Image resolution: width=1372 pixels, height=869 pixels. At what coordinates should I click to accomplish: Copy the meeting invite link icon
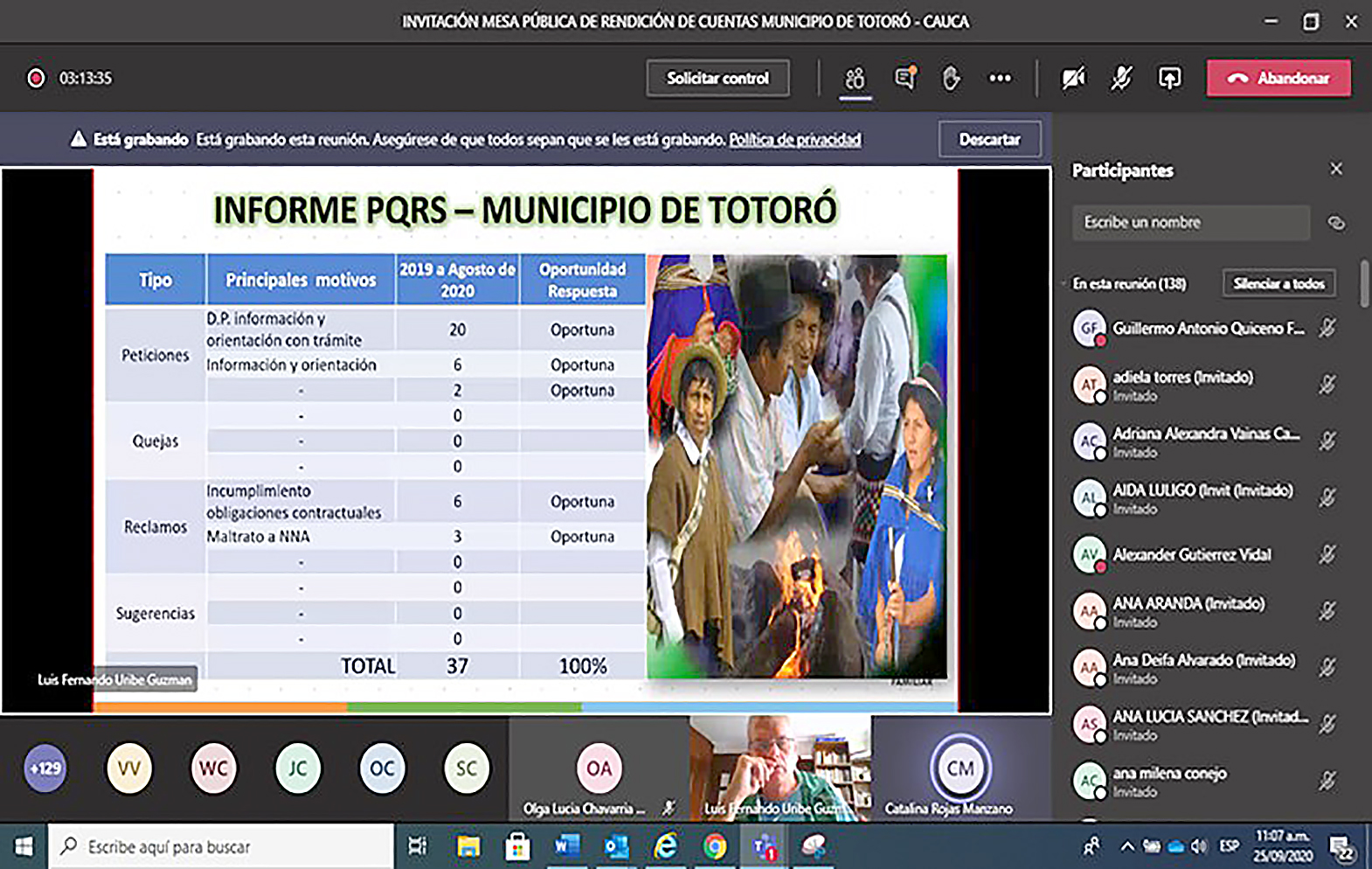[x=1335, y=223]
